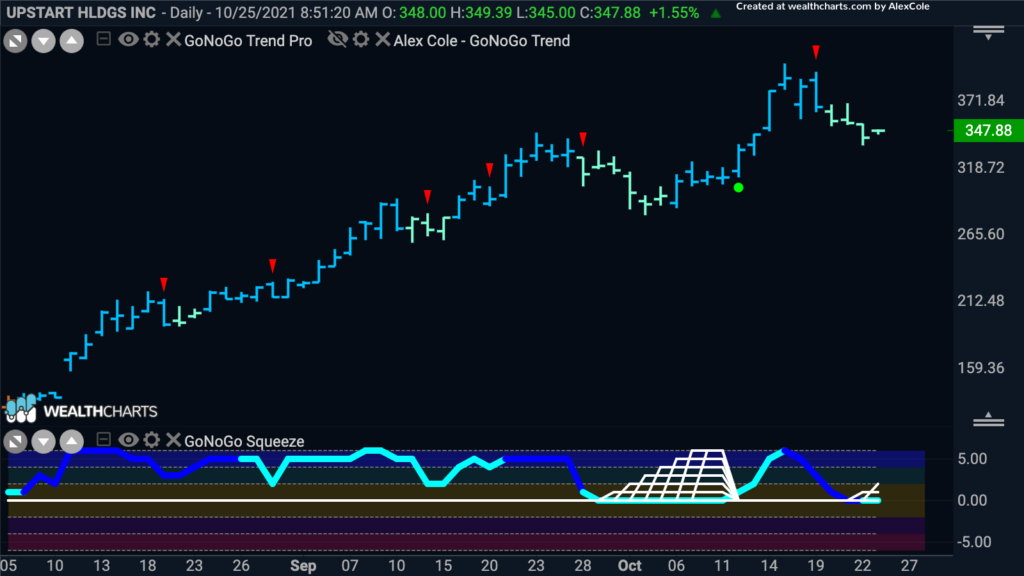Click the current price 347.88 tag
The width and height of the screenshot is (1024, 576).
pyautogui.click(x=989, y=131)
